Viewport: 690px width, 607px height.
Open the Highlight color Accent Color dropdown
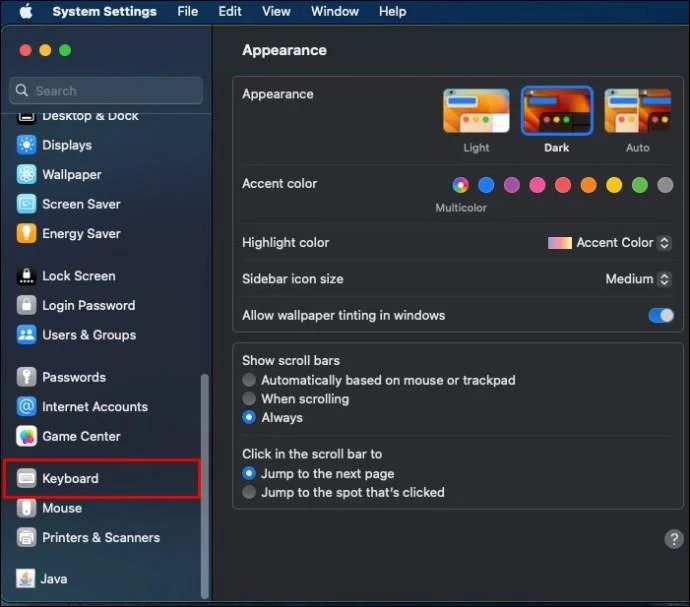point(609,243)
